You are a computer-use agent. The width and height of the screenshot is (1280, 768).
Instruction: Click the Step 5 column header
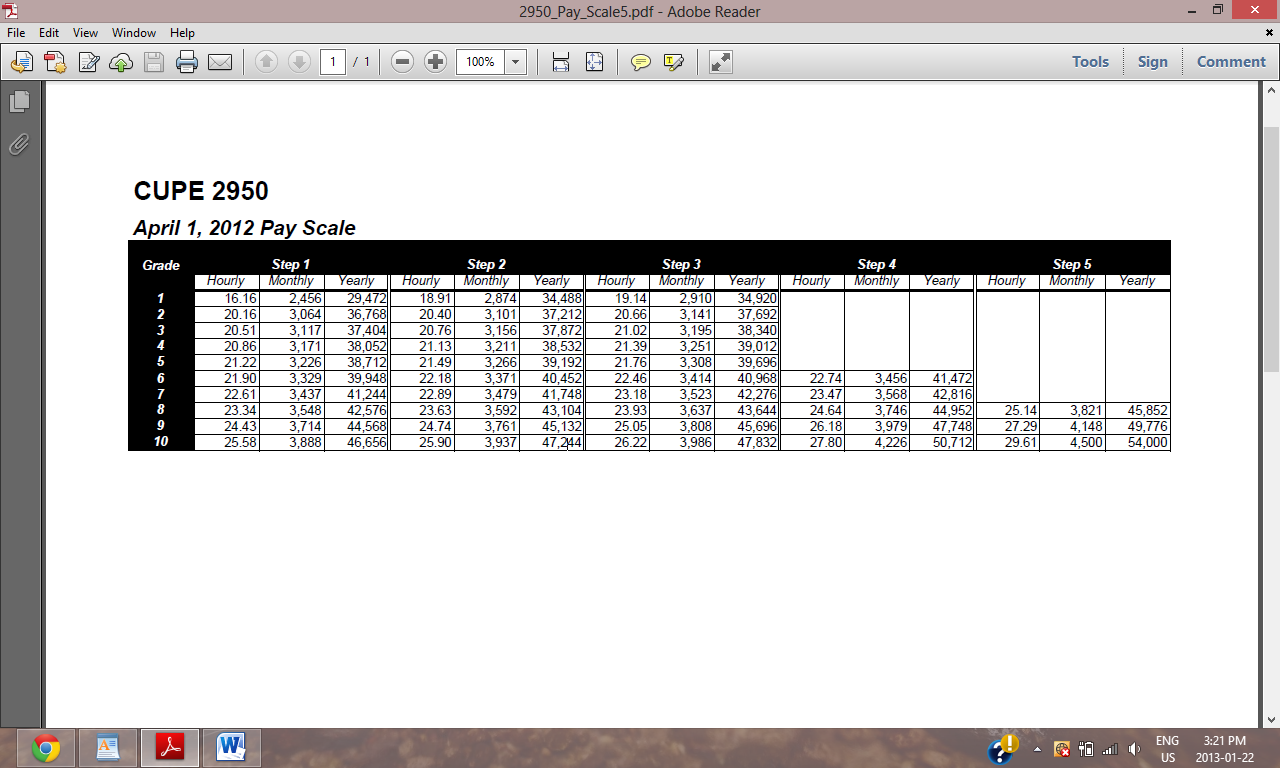coord(1072,264)
